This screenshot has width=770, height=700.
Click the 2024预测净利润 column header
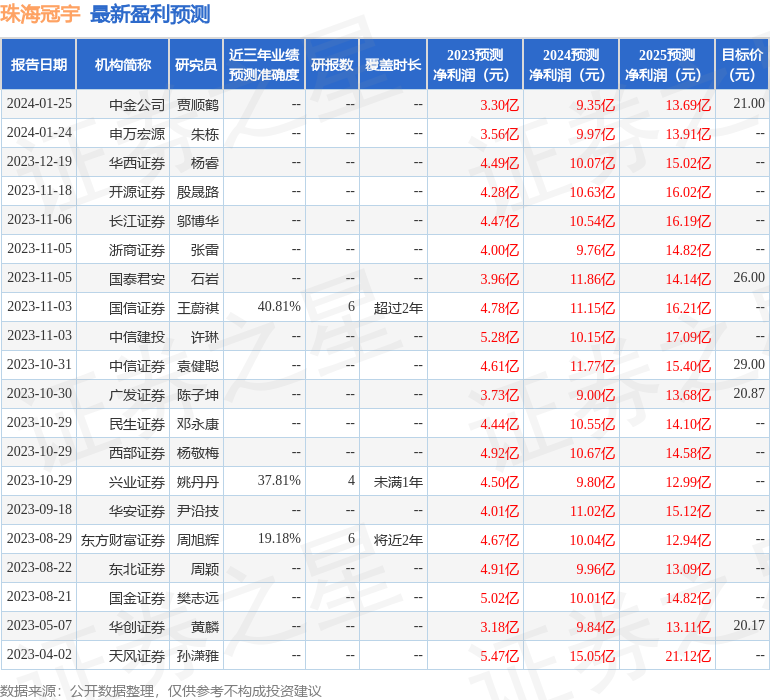[x=571, y=64]
